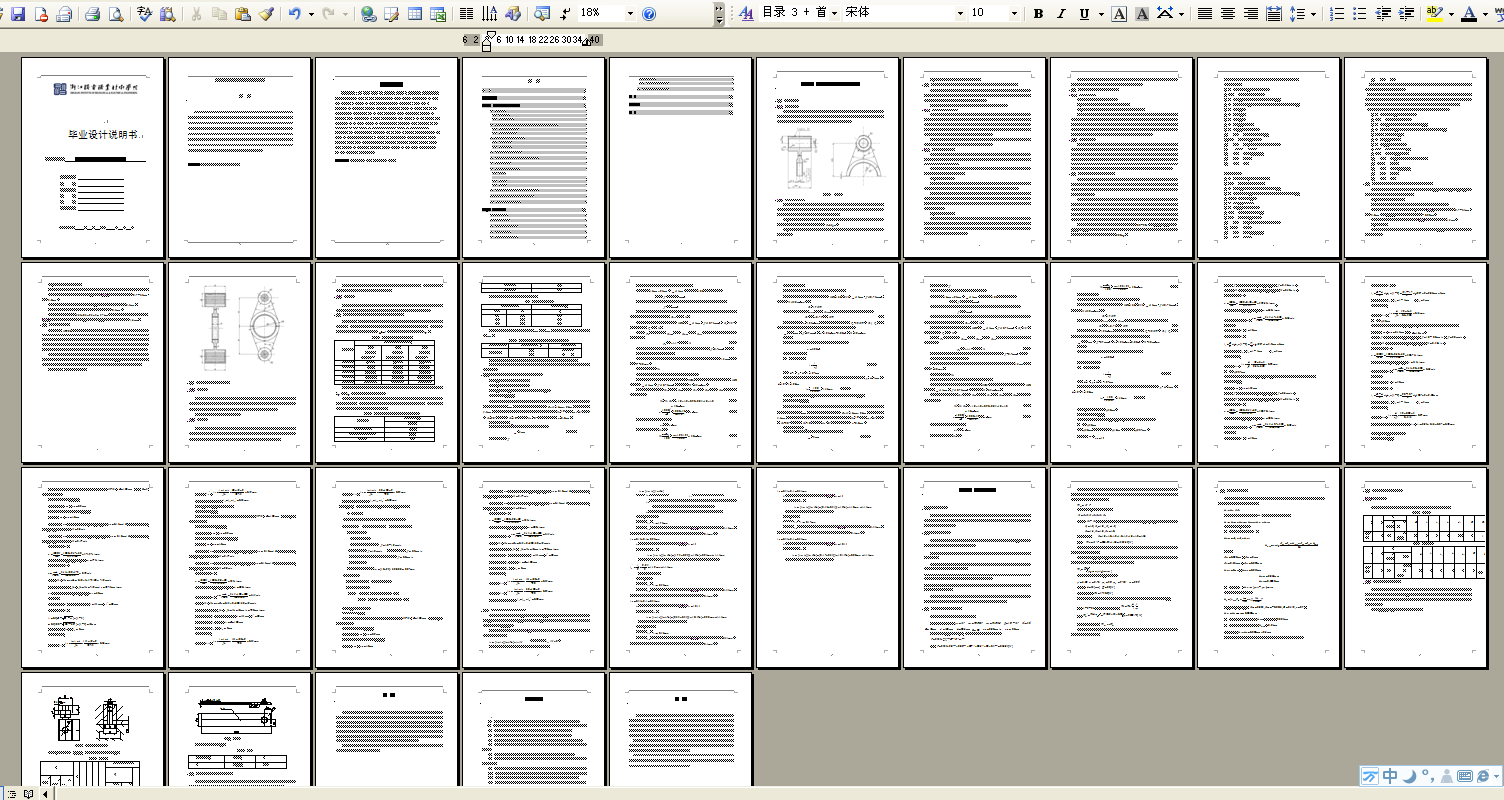
Task: Undo the last action
Action: [x=295, y=14]
